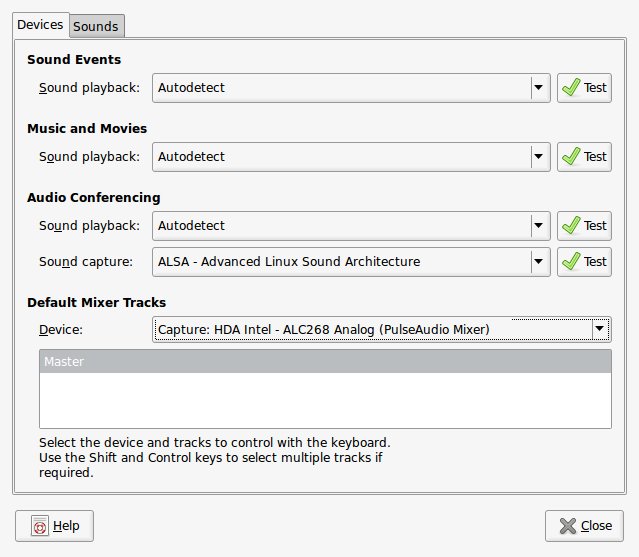Viewport: 639px width, 557px height.
Task: Open the mixer Device dropdown arrow
Action: (599, 329)
